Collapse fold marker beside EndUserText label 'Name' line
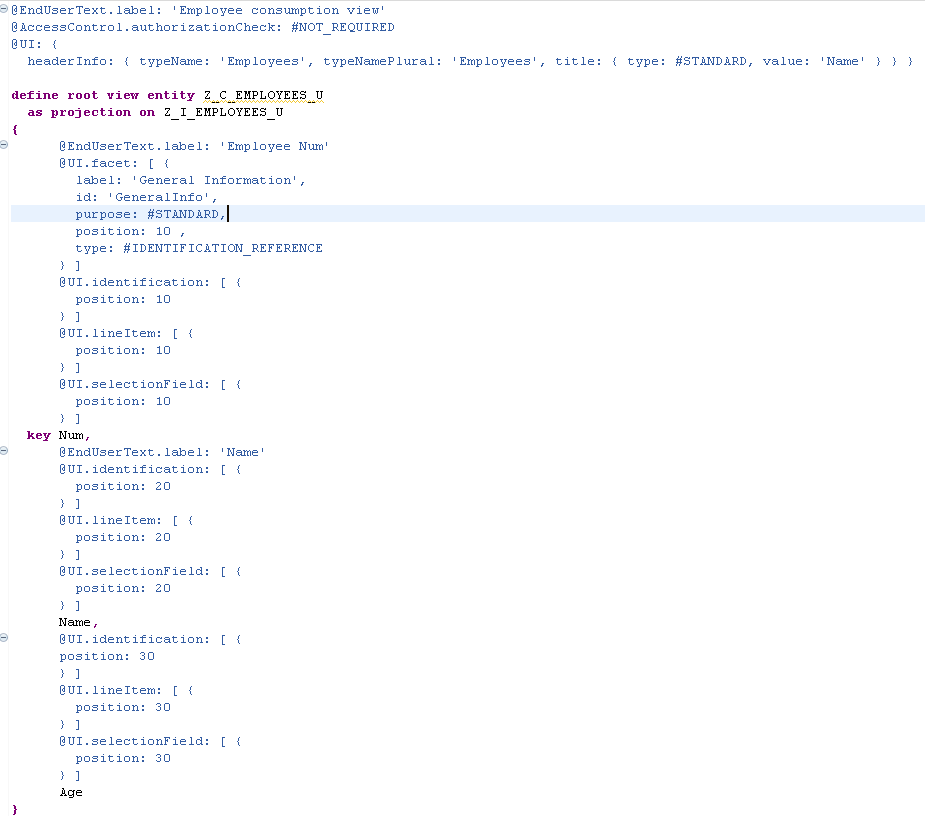 (4, 451)
